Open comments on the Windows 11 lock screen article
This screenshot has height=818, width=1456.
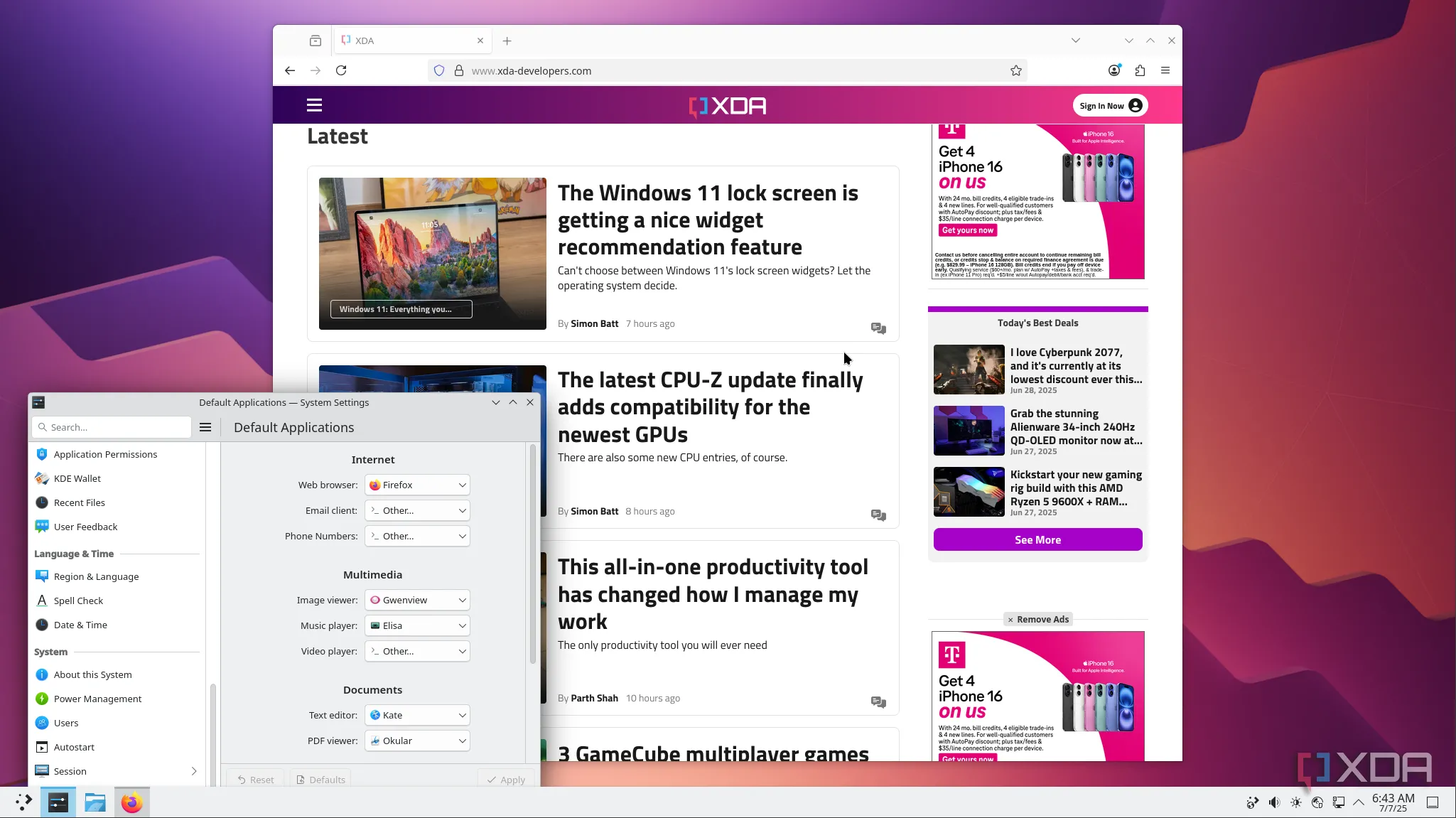[878, 328]
